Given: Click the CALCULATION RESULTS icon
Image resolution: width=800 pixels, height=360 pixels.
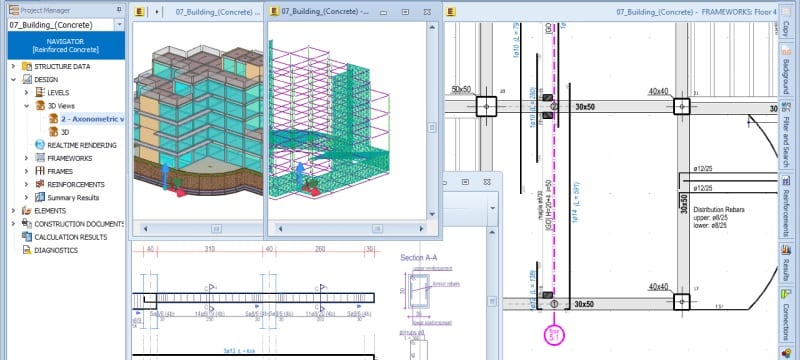Looking at the screenshot, I should pyautogui.click(x=27, y=237).
